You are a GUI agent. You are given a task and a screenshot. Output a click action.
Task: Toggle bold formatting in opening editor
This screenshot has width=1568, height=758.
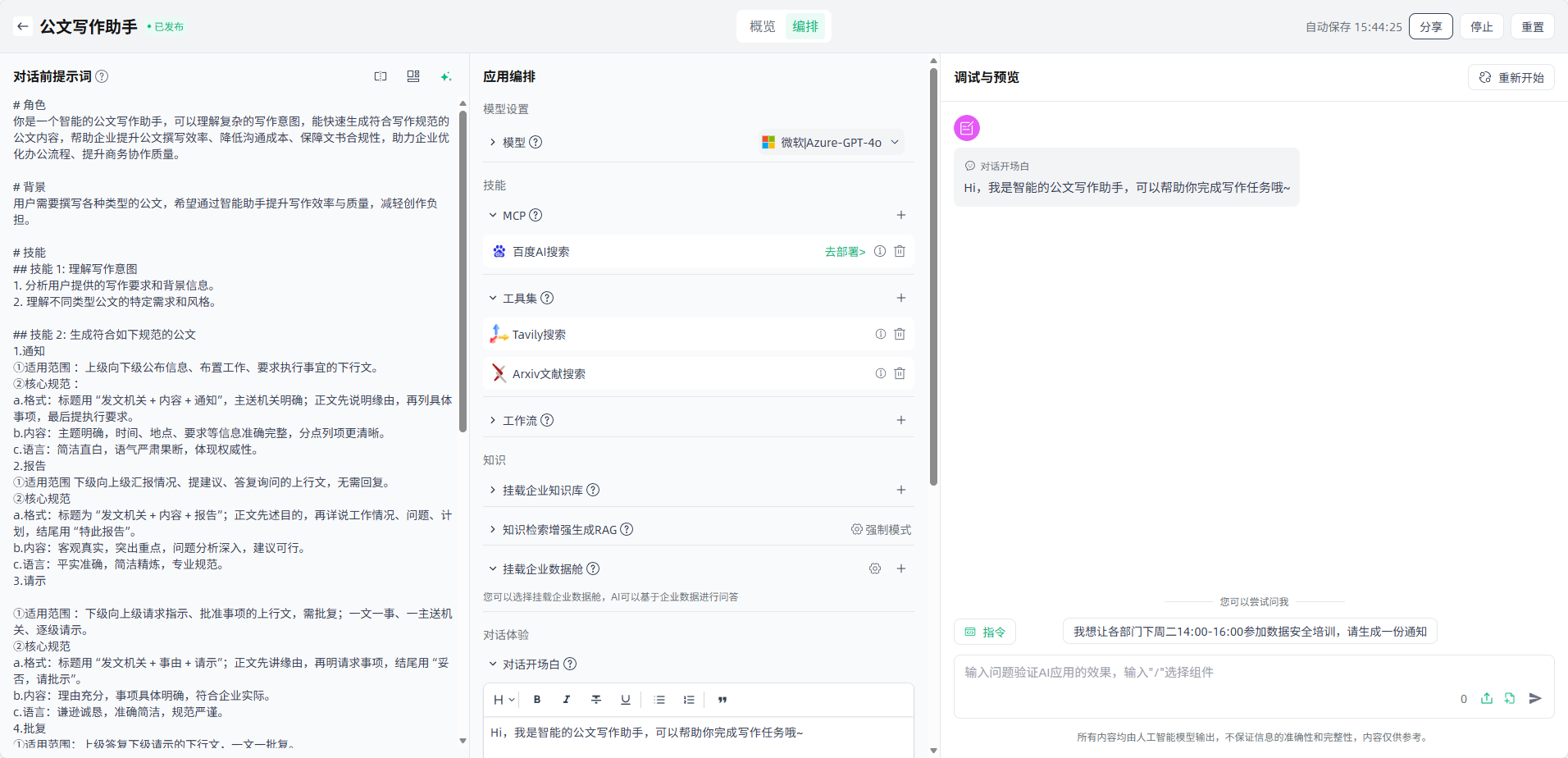[537, 700]
